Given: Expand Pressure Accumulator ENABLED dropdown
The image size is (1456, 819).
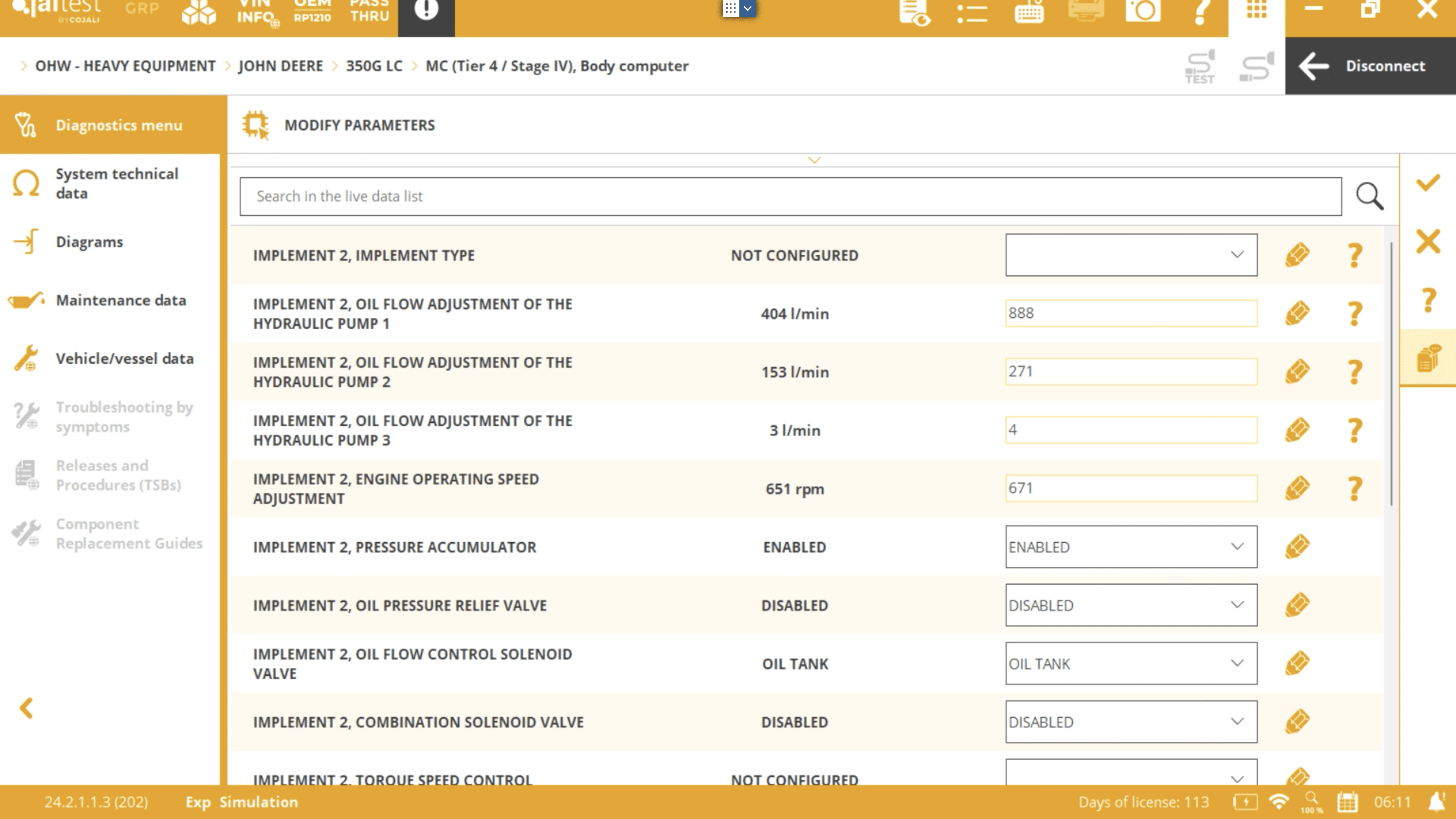Looking at the screenshot, I should pyautogui.click(x=1131, y=546).
